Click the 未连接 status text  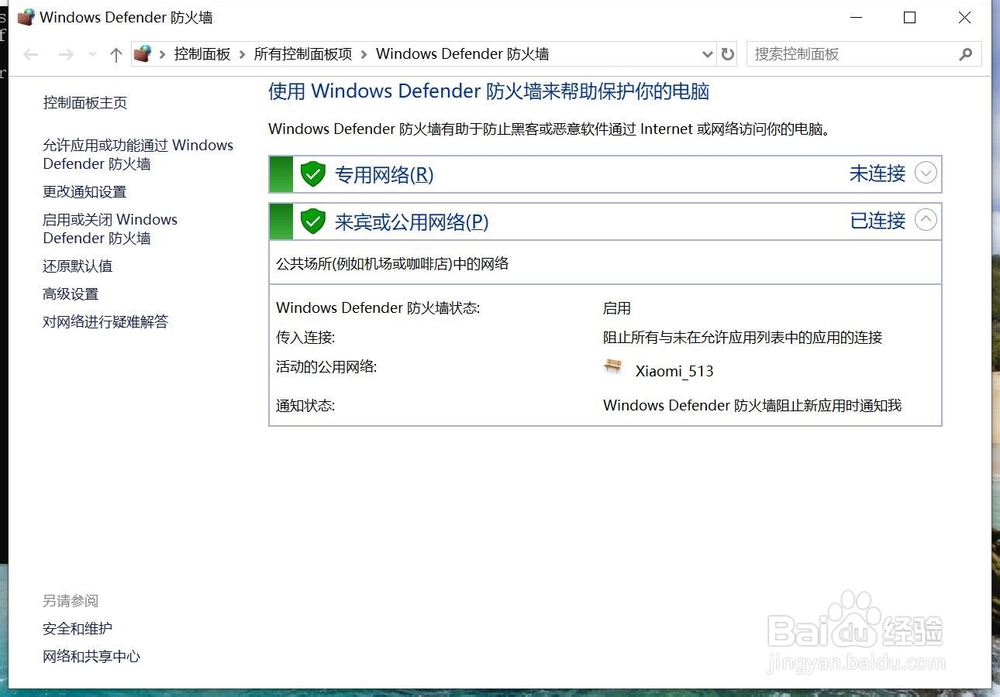(877, 173)
